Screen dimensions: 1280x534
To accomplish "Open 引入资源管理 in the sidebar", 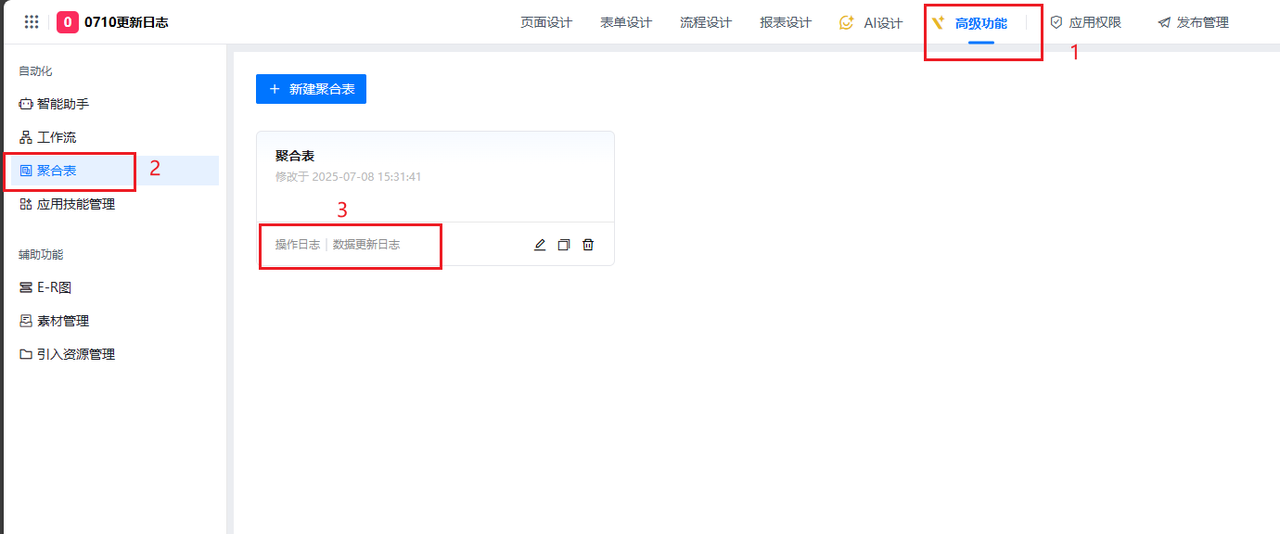I will tap(75, 354).
